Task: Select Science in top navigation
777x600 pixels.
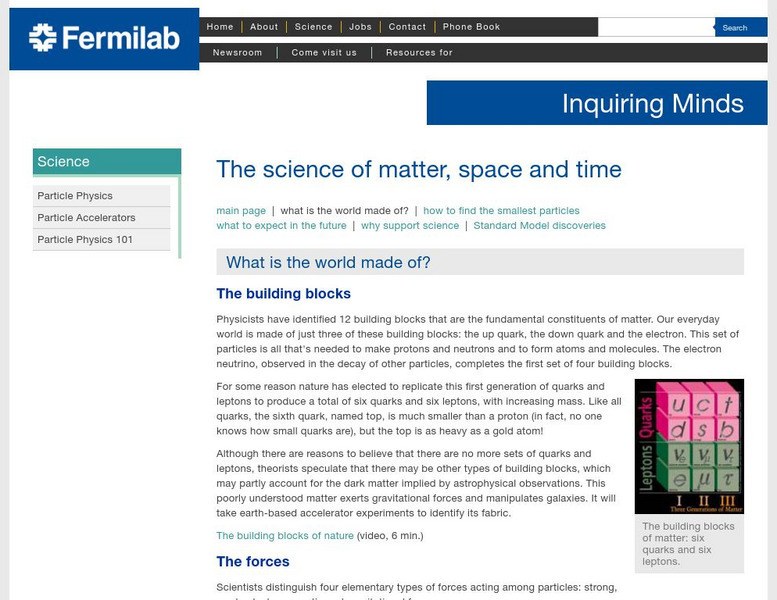Action: (x=313, y=27)
